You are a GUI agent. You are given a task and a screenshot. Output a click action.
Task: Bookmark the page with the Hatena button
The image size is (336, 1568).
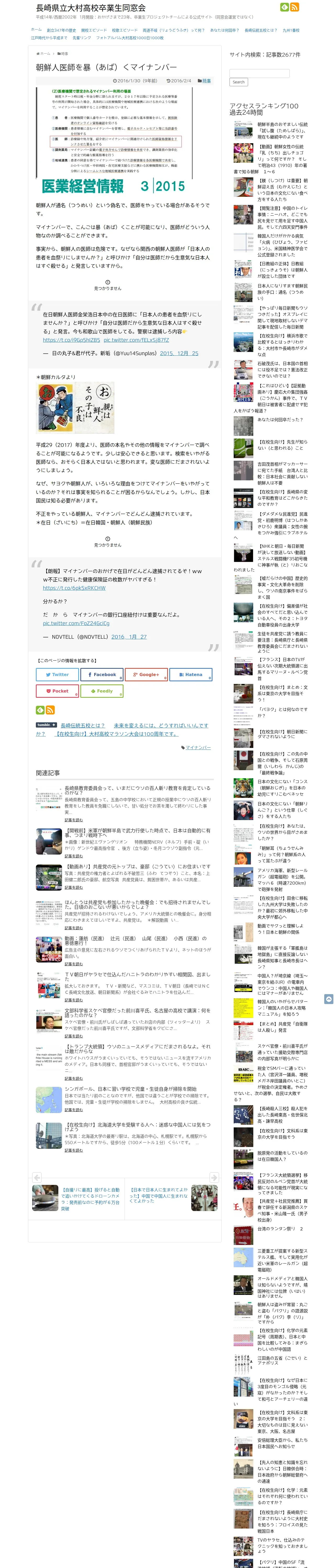pos(191,675)
